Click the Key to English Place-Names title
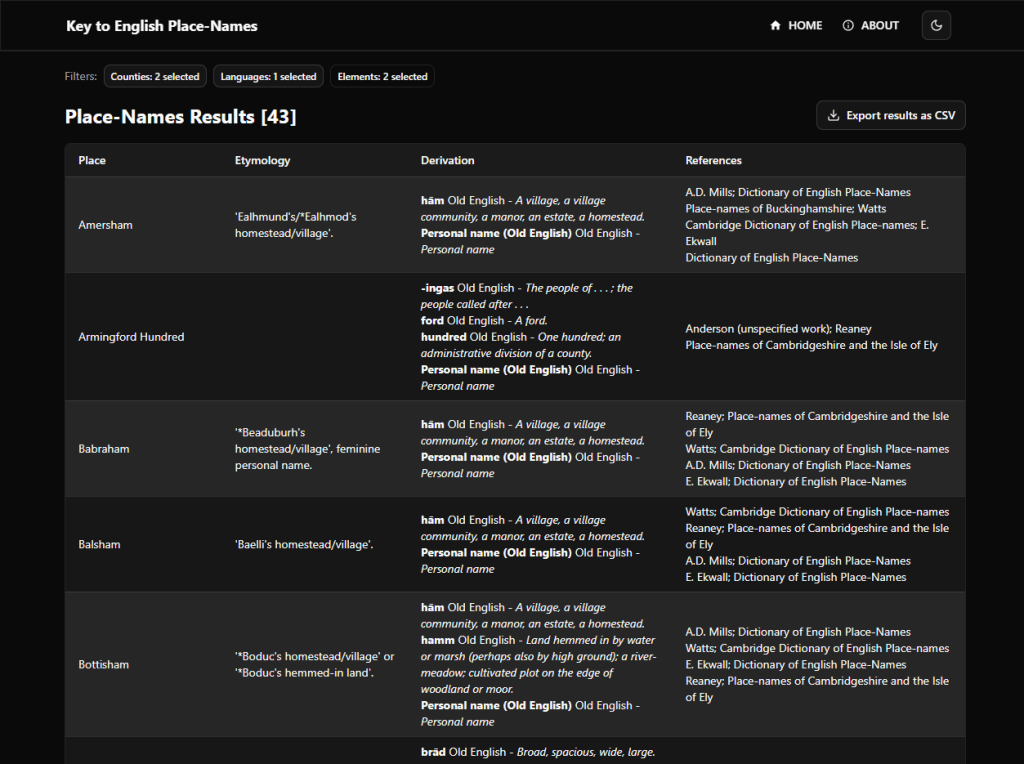This screenshot has height=764, width=1024. 162,26
